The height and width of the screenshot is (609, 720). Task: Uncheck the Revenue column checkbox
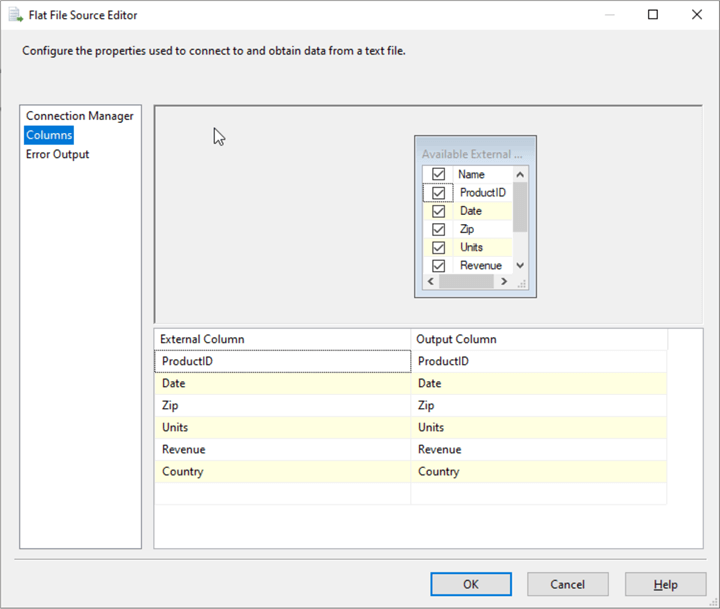point(438,265)
